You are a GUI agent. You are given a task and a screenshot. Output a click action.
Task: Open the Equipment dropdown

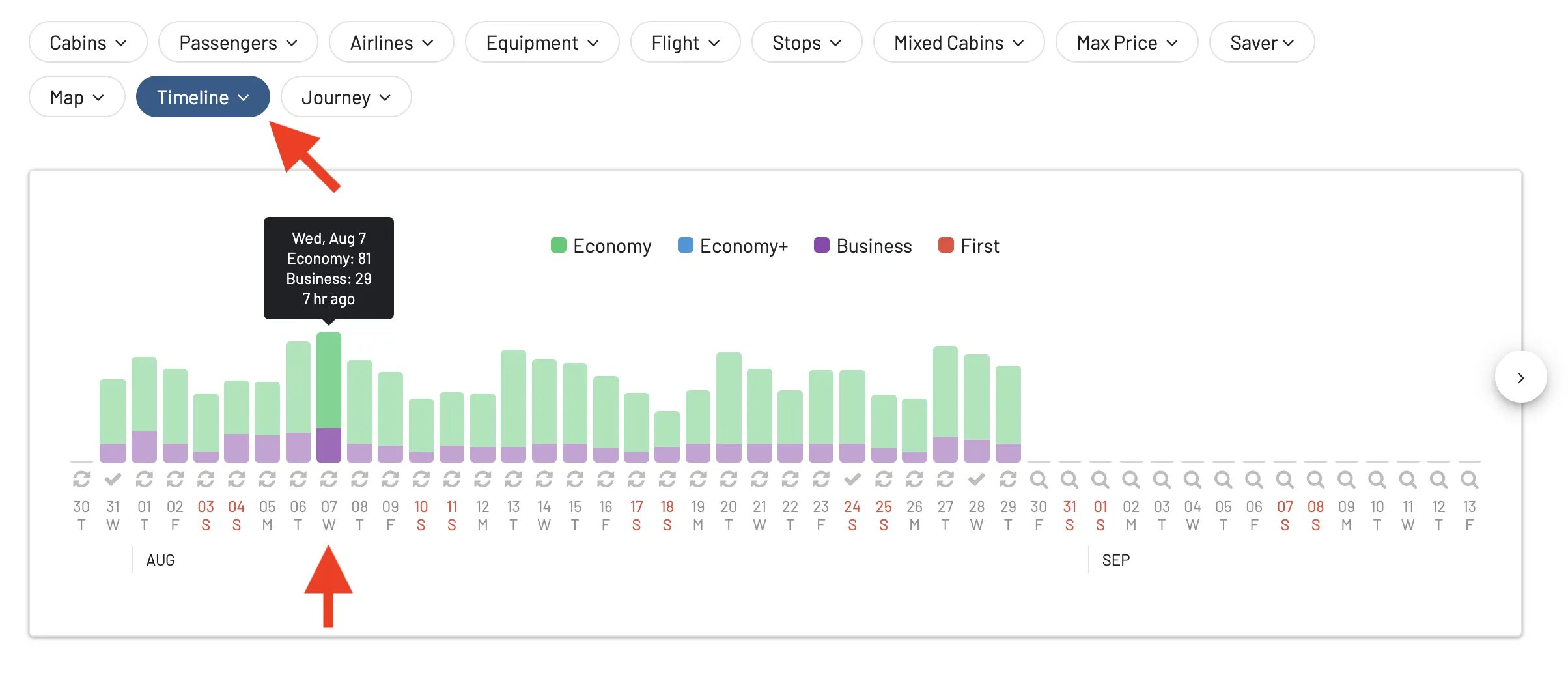coord(542,42)
